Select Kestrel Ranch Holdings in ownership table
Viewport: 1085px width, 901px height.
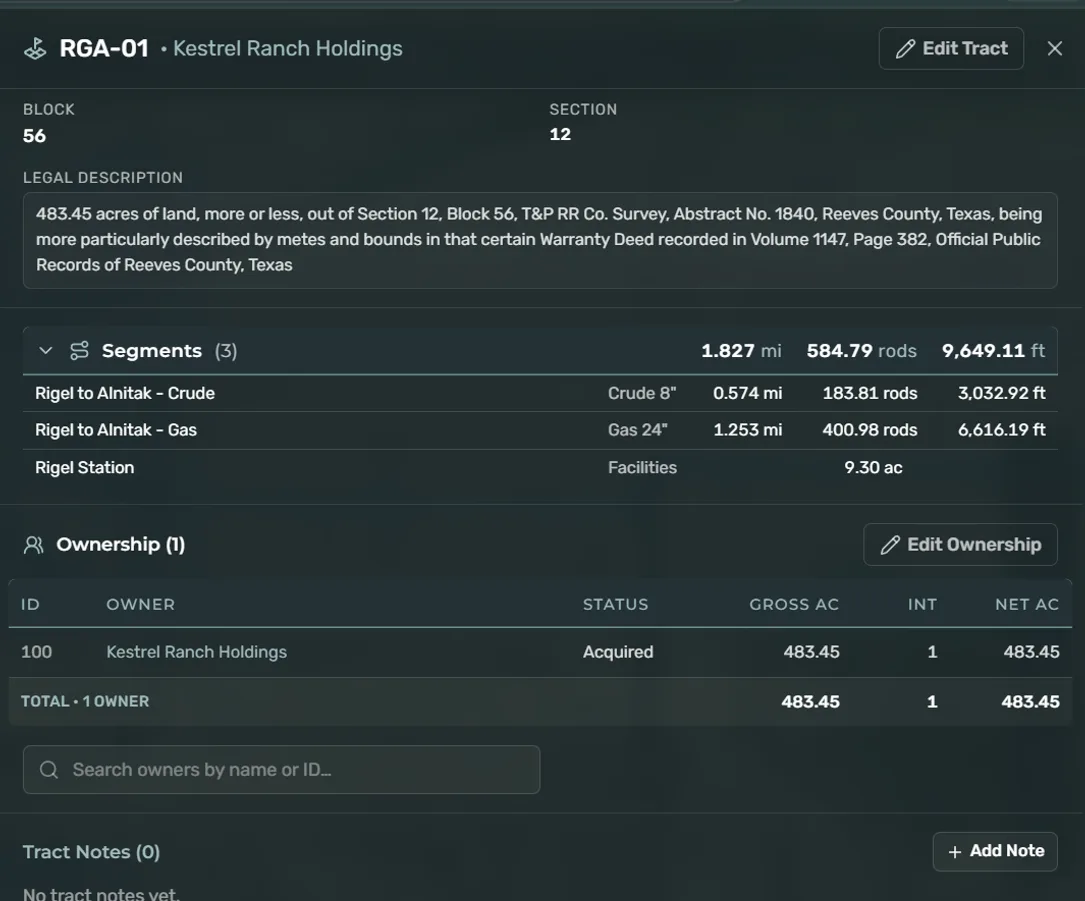(197, 652)
